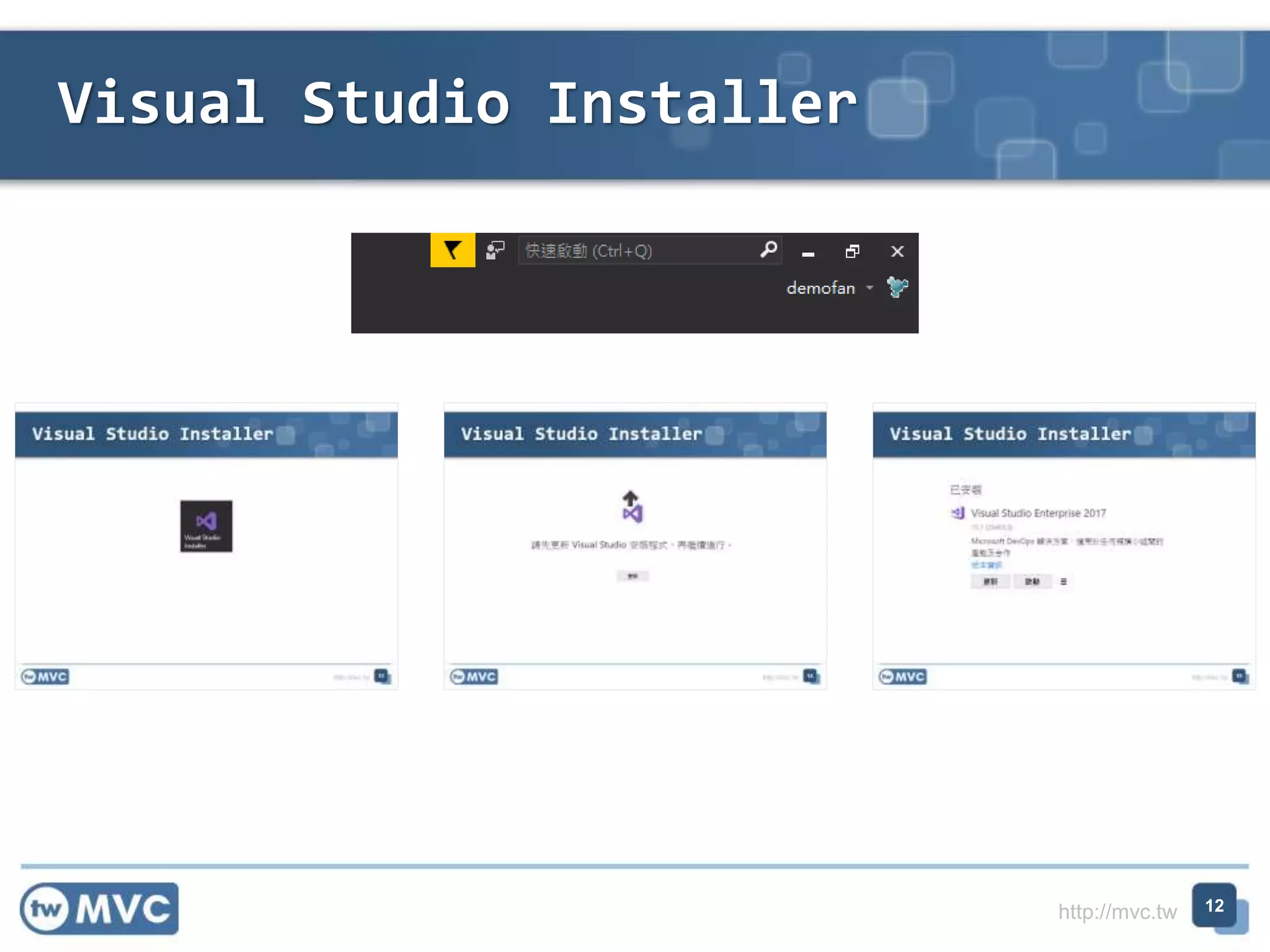The width and height of the screenshot is (1270, 952).
Task: Open the third thumbnail showing installed products
Action: click(1064, 546)
